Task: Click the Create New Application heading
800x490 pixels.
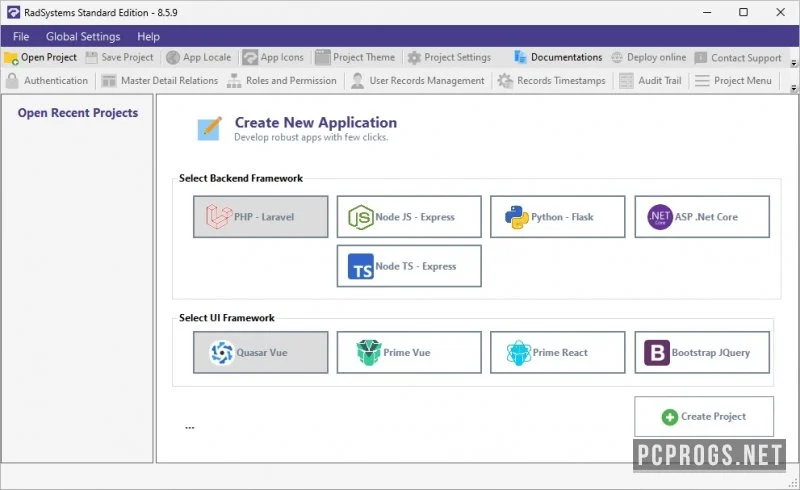Action: click(x=316, y=122)
